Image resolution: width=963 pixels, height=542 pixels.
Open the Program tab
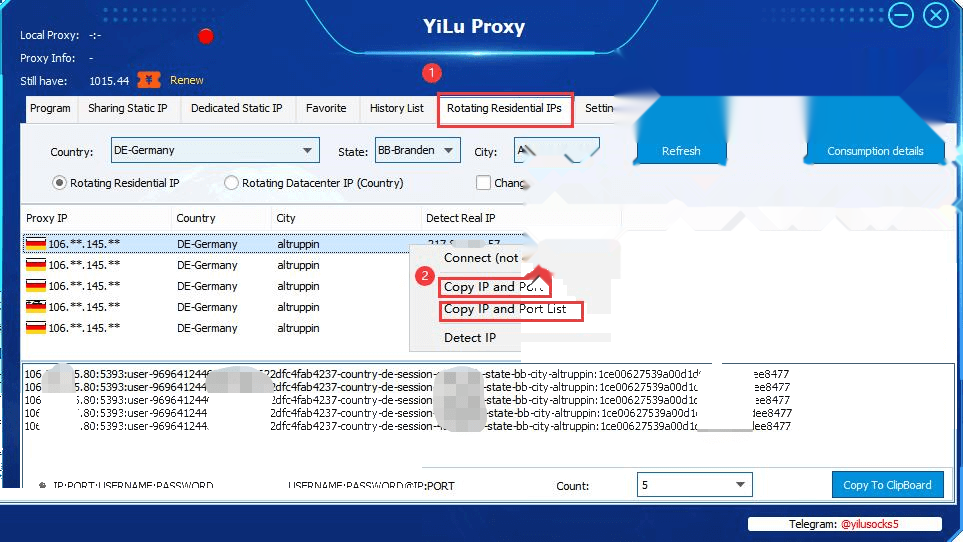pos(50,109)
